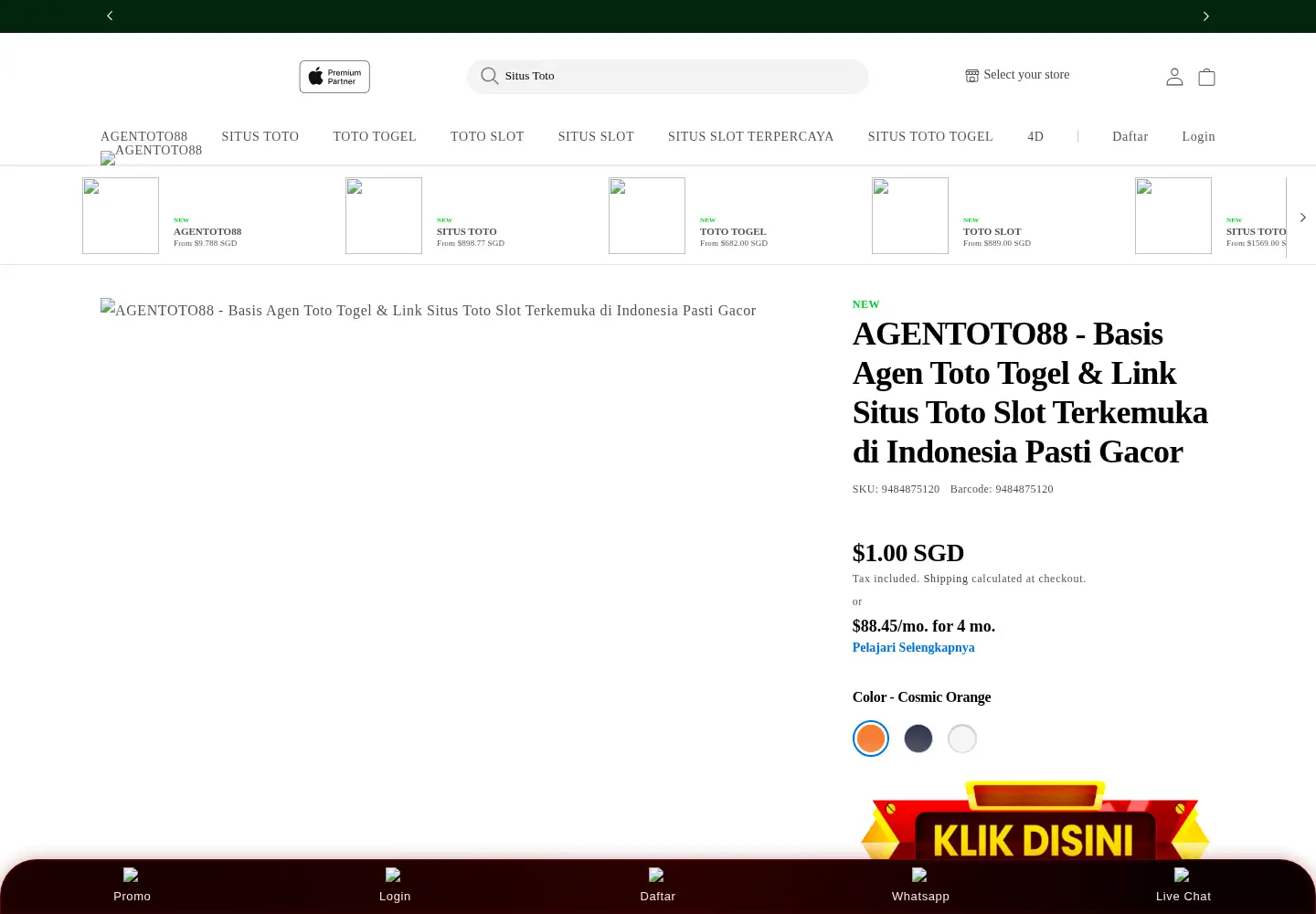1316x914 pixels.
Task: Follow the Shipping policy link
Action: coord(946,579)
